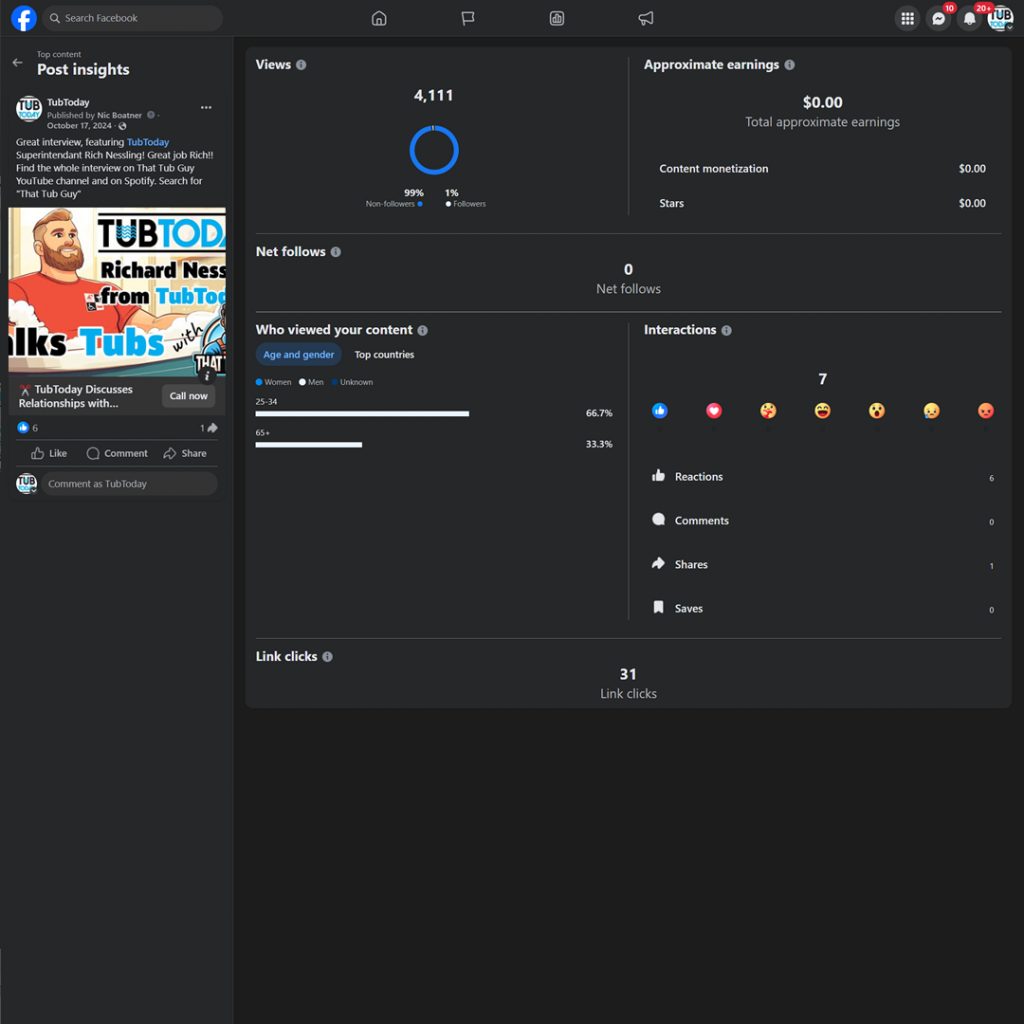Click TubToday avatar beside comment field
Viewport: 1024px width, 1024px height.
tap(27, 484)
